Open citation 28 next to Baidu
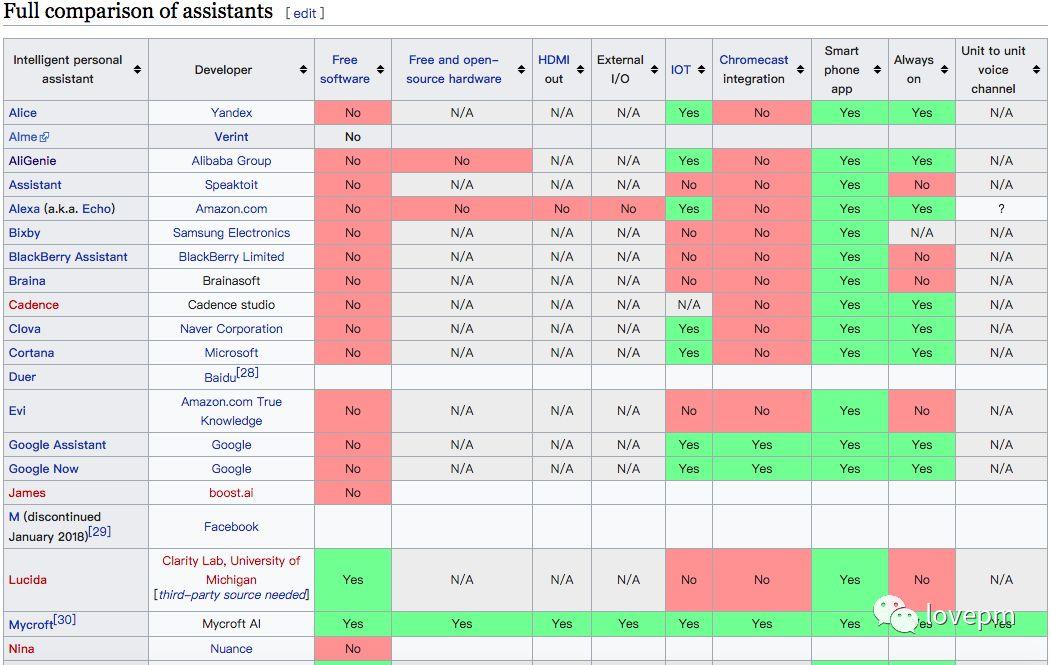The height and width of the screenshot is (665, 1051). (x=248, y=372)
